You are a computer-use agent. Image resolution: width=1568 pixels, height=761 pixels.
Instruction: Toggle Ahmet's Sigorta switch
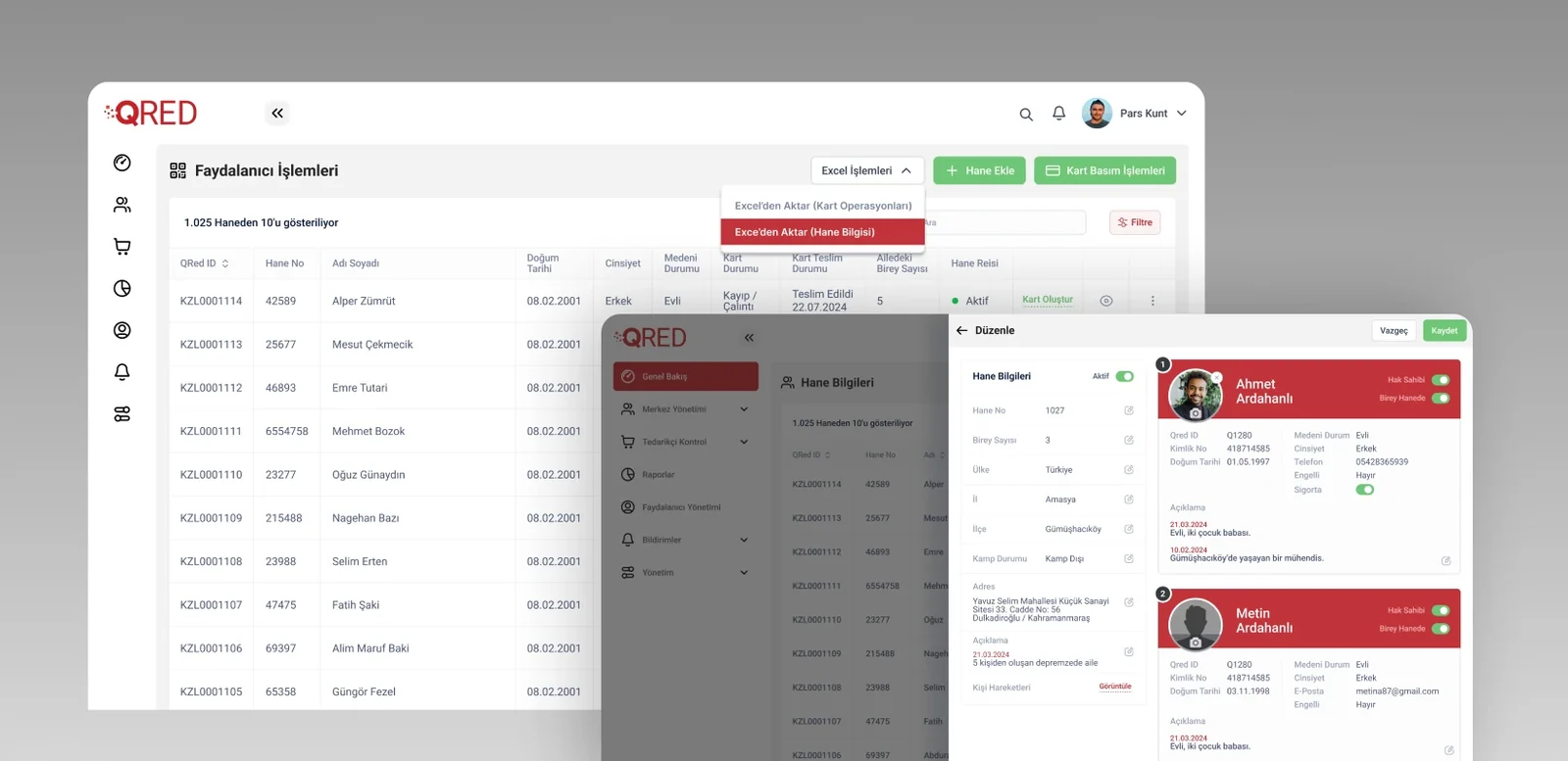pyautogui.click(x=1365, y=490)
